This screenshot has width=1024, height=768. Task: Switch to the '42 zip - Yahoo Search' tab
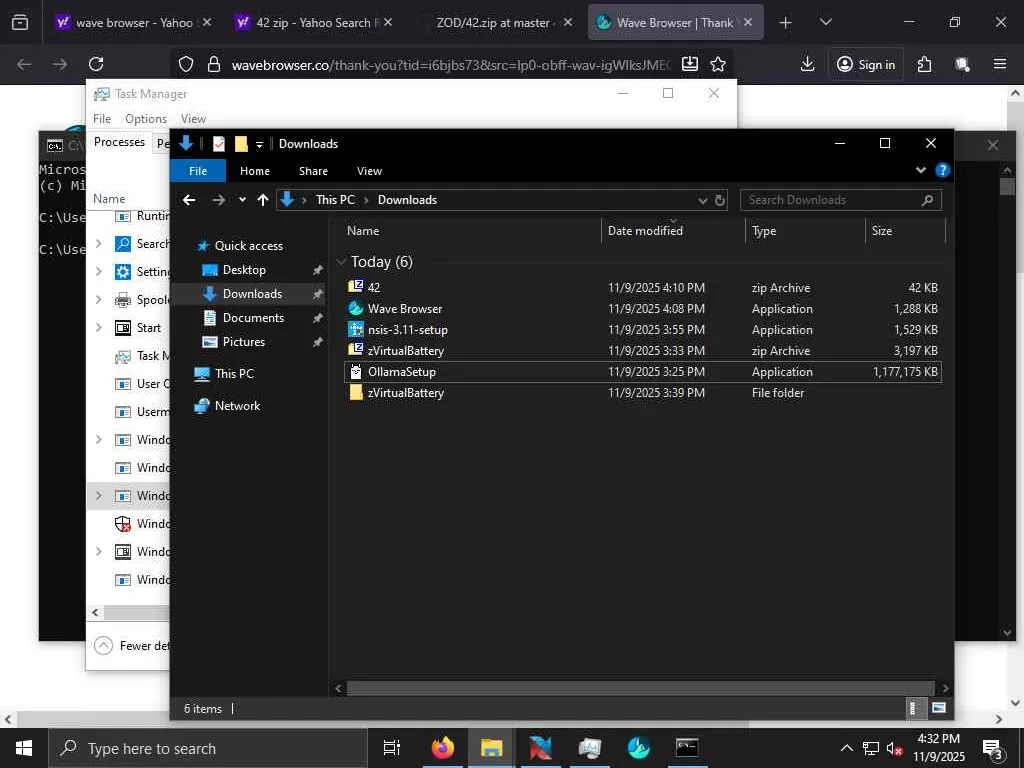[x=315, y=22]
